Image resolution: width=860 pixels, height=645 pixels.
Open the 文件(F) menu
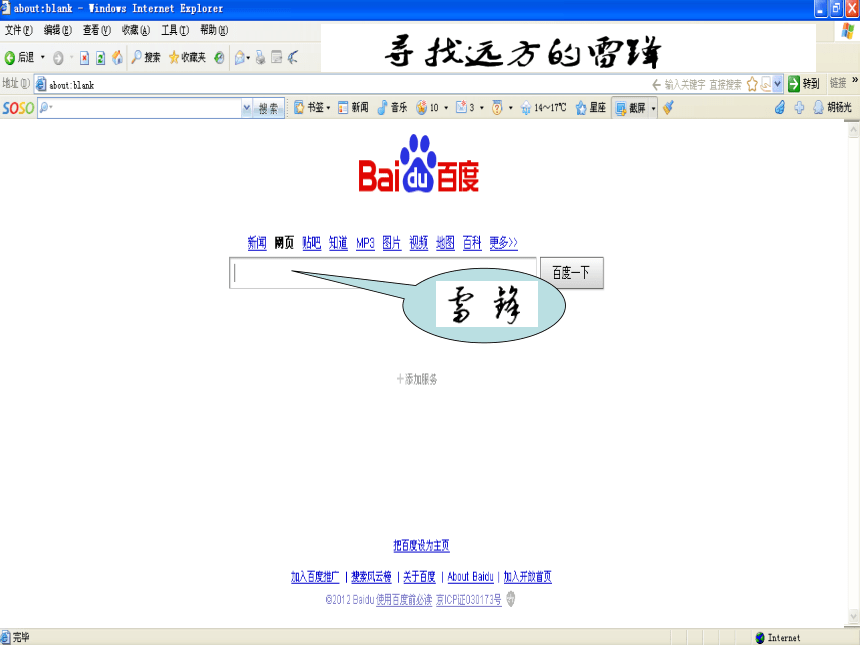pos(19,30)
